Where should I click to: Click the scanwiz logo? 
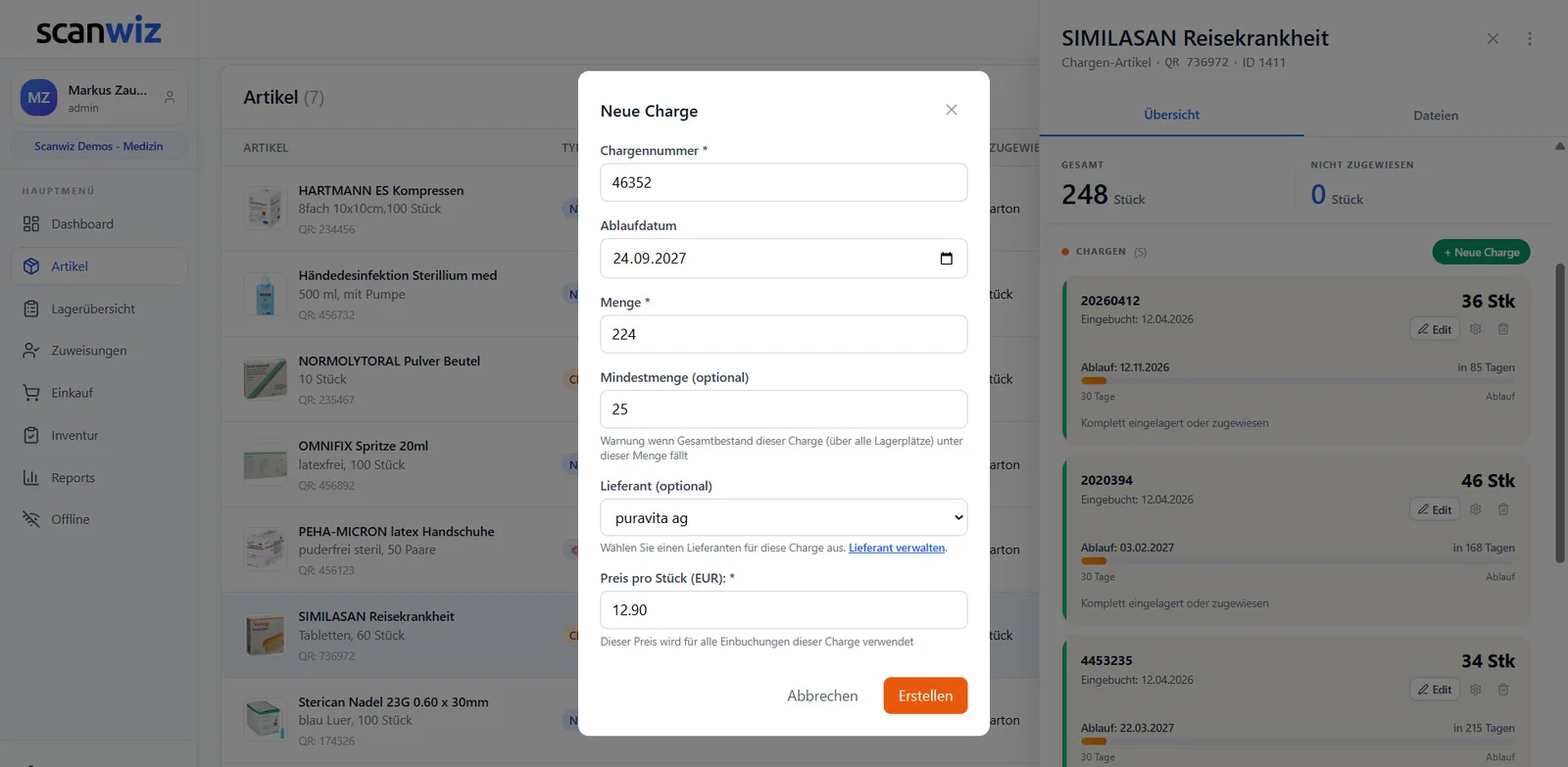pos(99,30)
